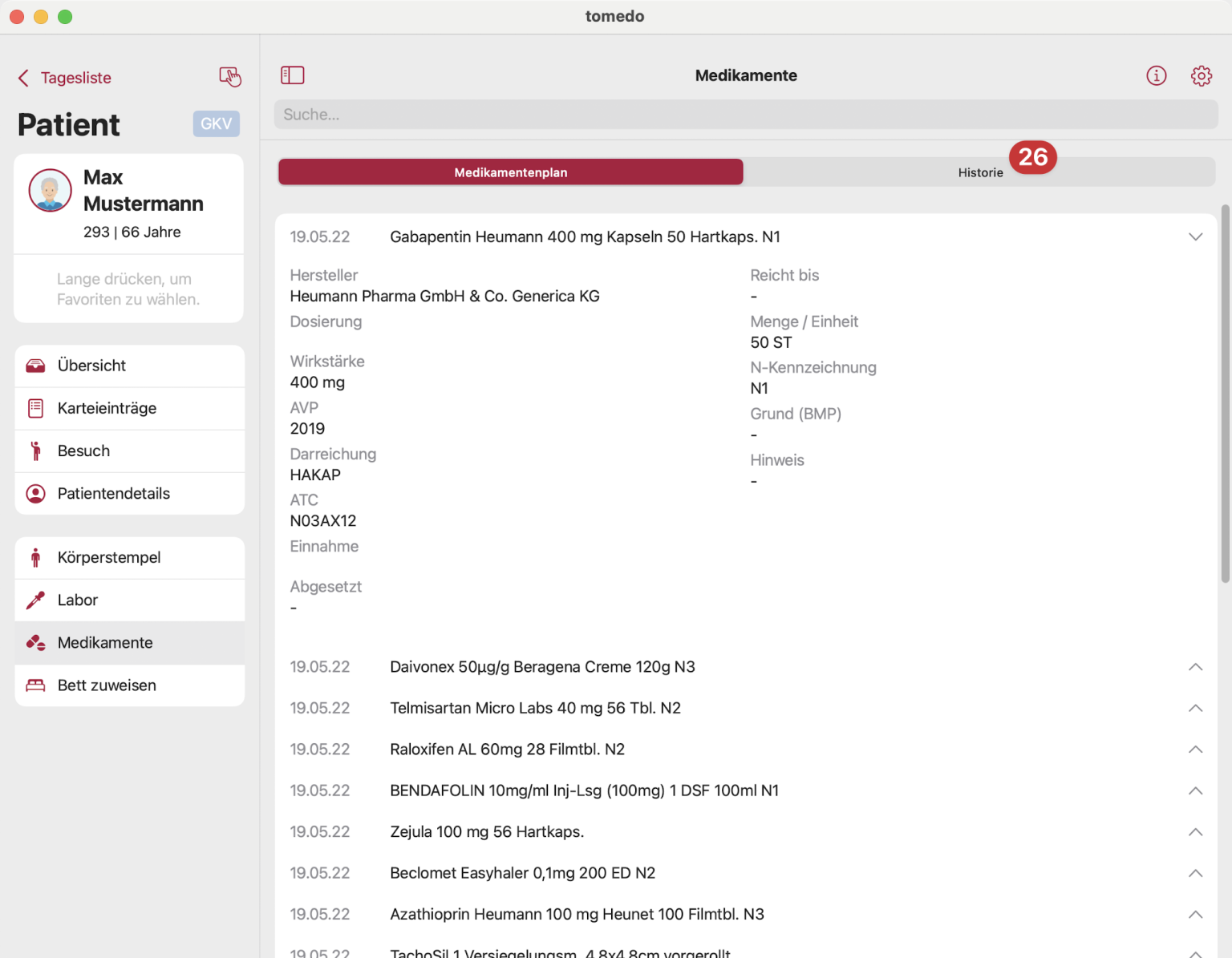The width and height of the screenshot is (1232, 958).
Task: Open the Medikamente info panel
Action: pos(1156,75)
